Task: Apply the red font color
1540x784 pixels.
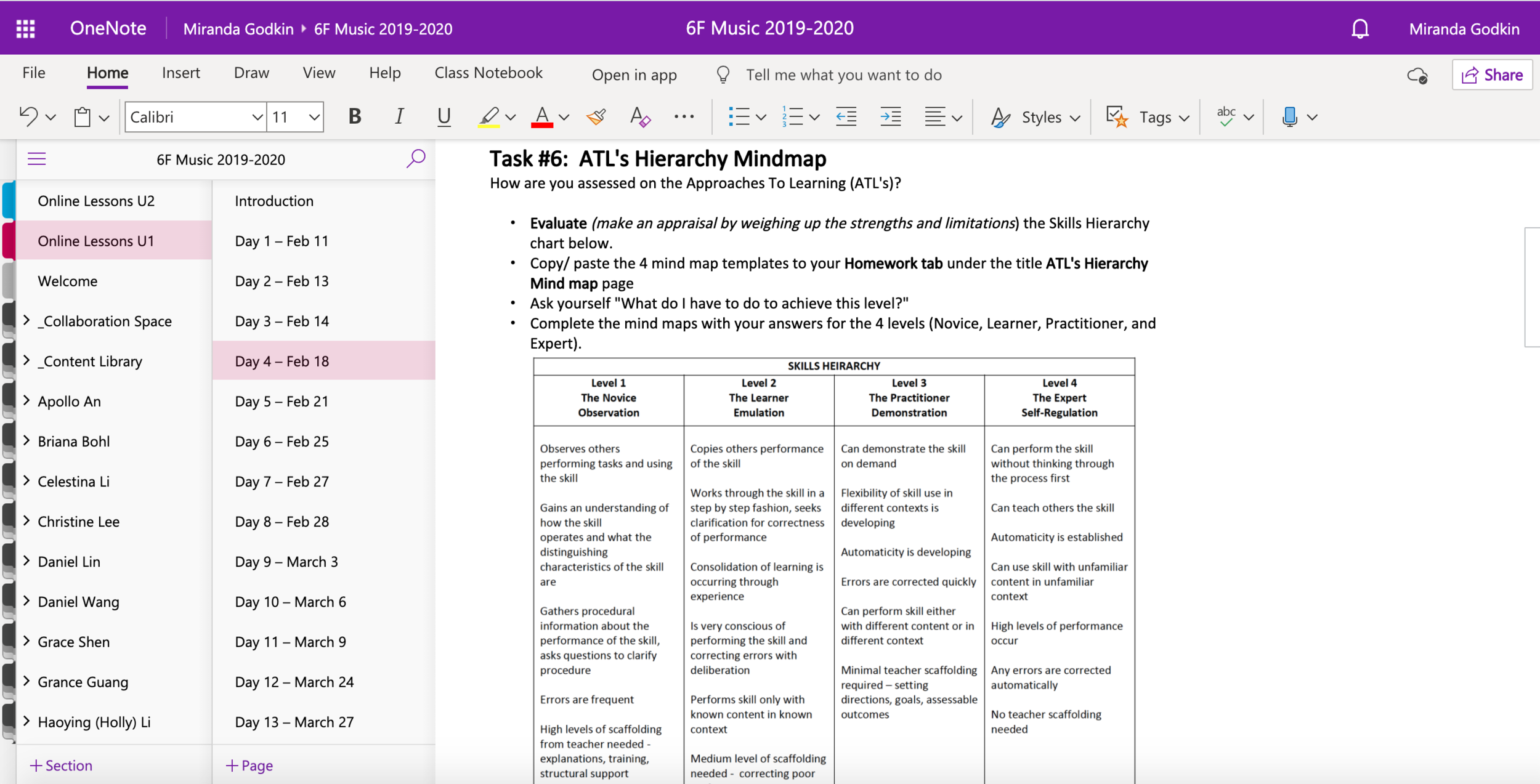Action: point(542,116)
